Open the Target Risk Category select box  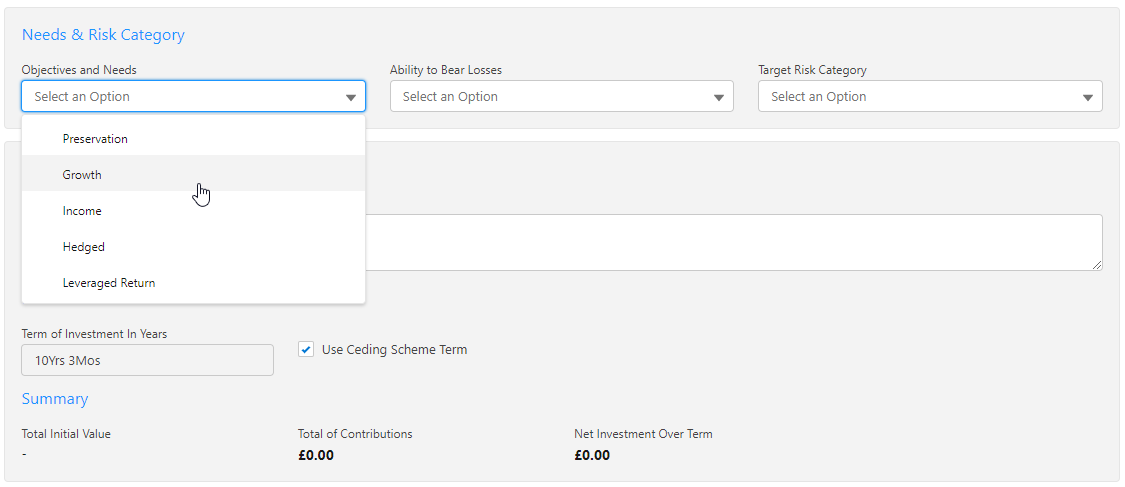click(x=918, y=97)
